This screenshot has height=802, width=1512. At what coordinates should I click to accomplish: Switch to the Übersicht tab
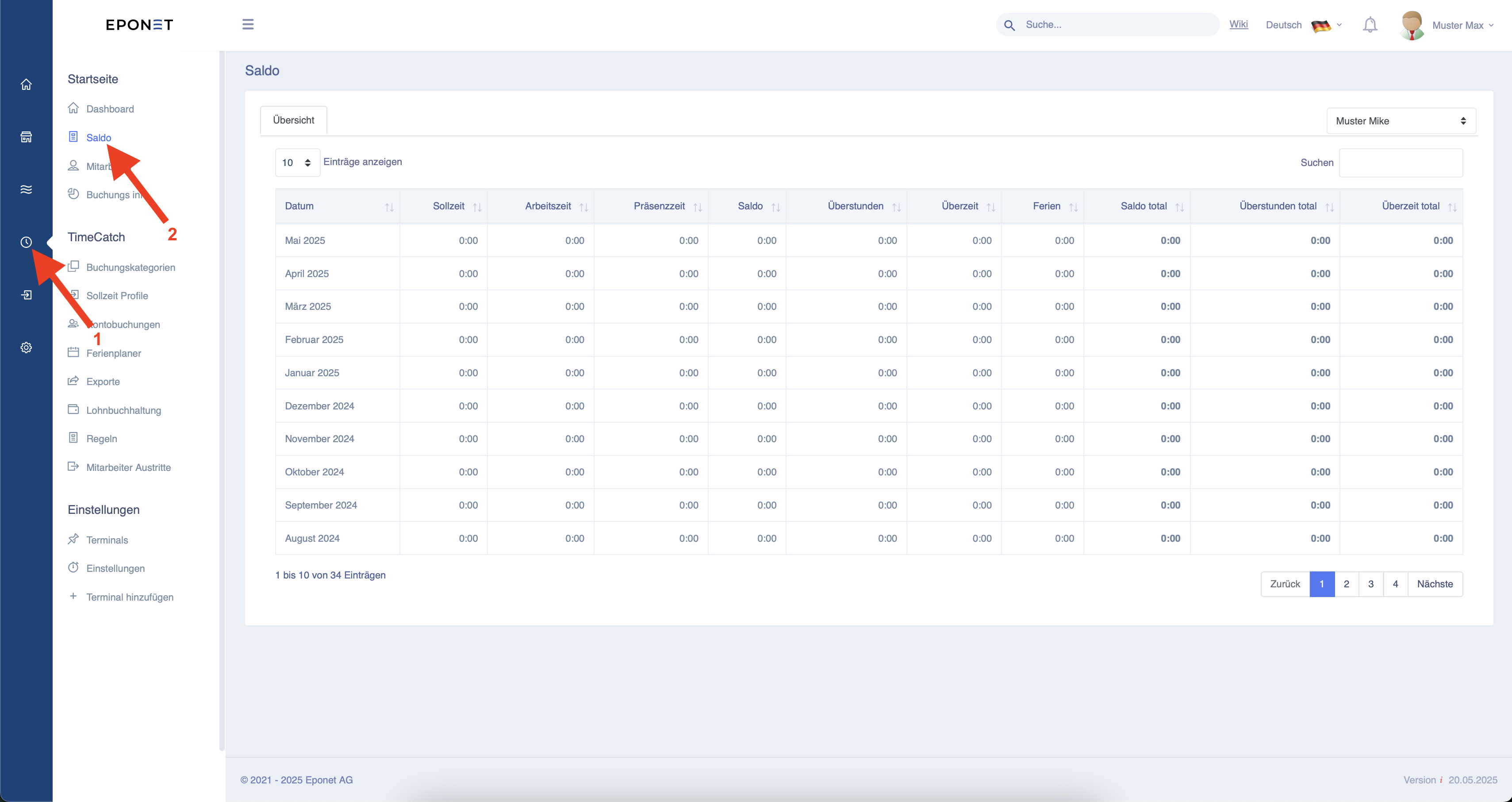293,120
